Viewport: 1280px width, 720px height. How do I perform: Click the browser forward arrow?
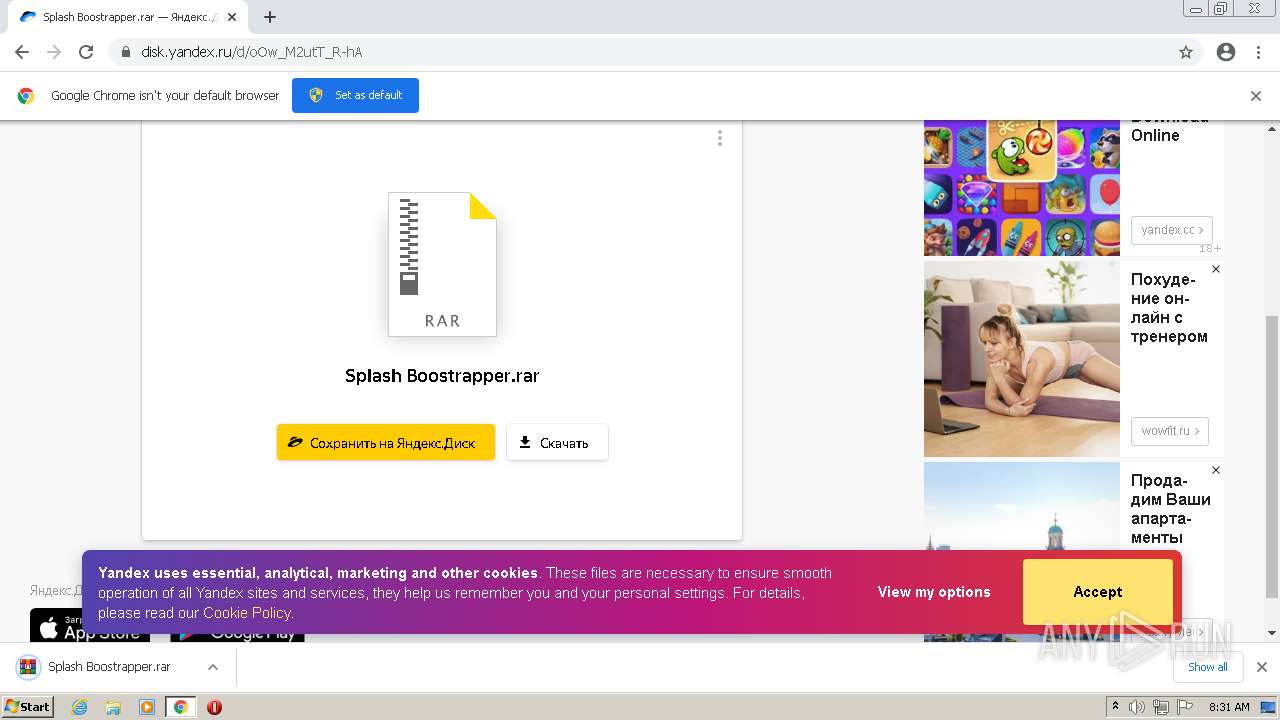click(54, 52)
